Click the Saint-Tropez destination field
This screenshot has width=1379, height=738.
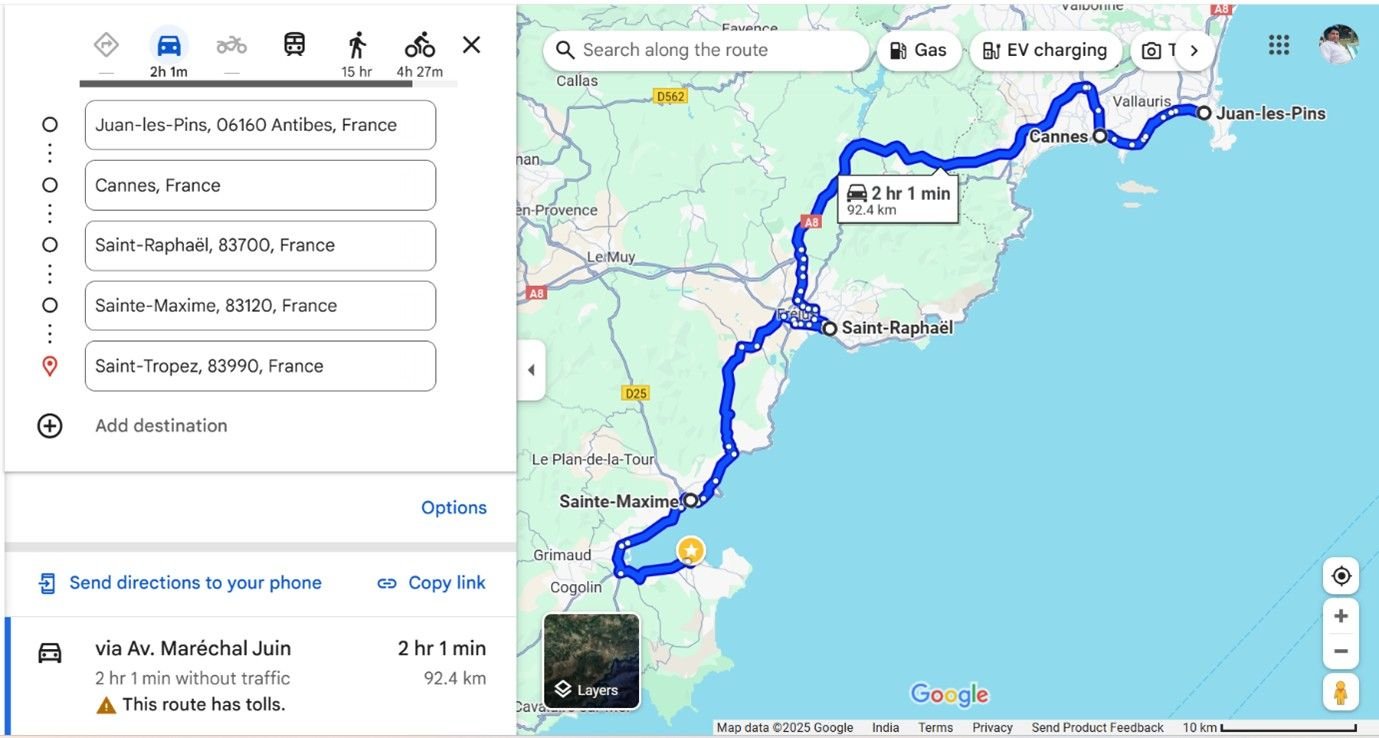(x=260, y=366)
